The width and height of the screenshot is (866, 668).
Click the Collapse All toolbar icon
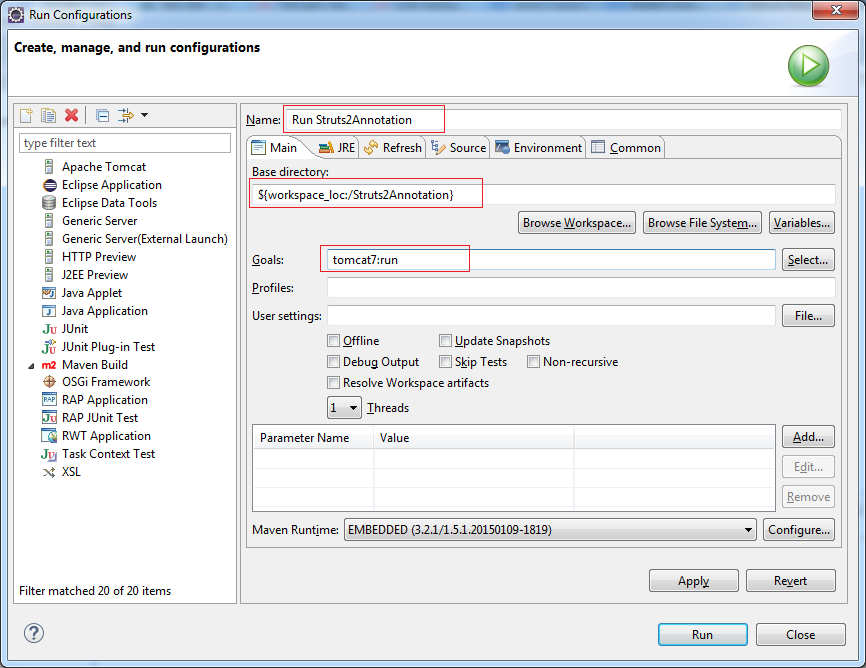pyautogui.click(x=102, y=115)
